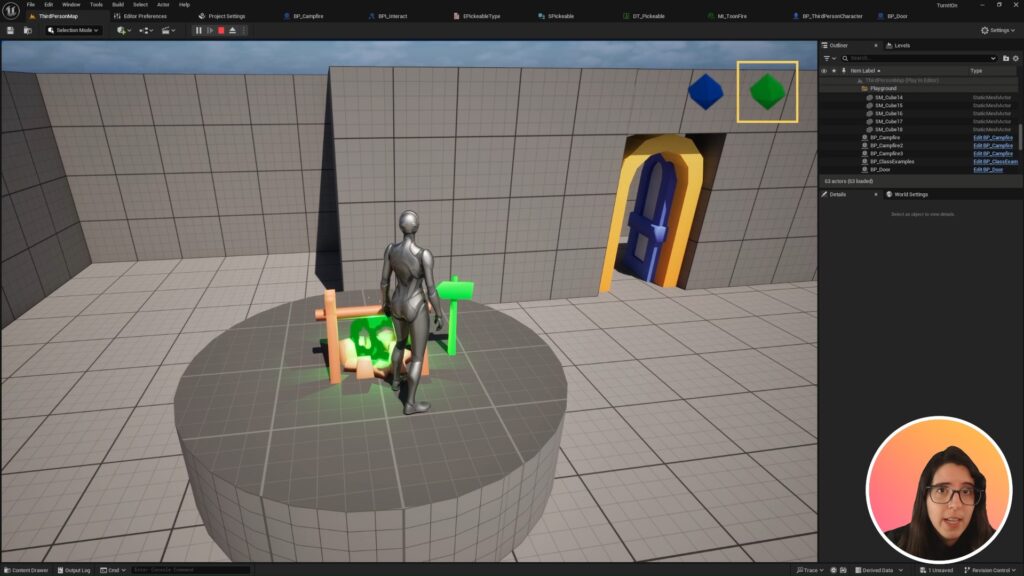Click the pinned star column header

point(834,71)
